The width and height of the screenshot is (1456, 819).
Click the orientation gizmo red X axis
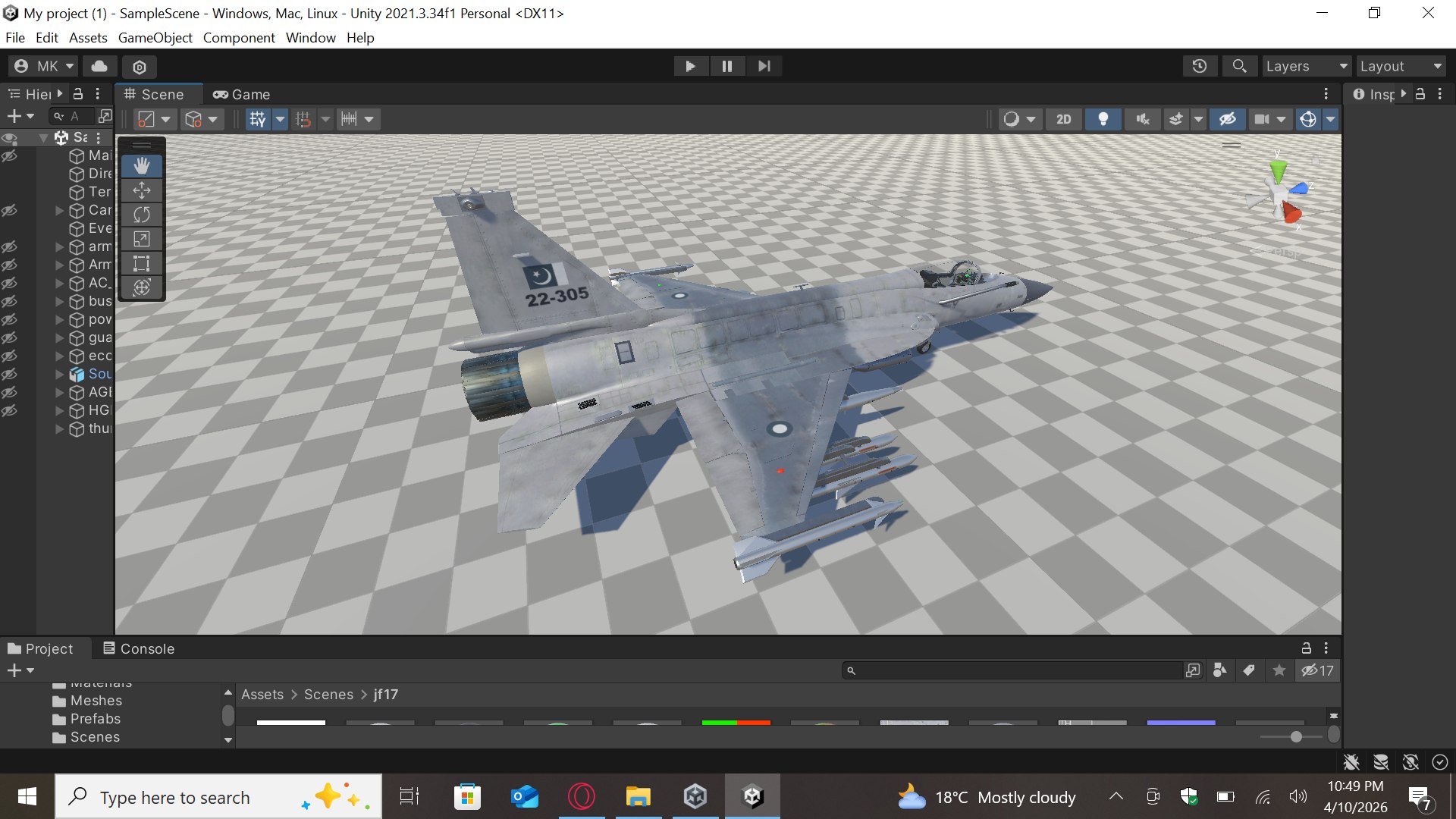[1292, 213]
